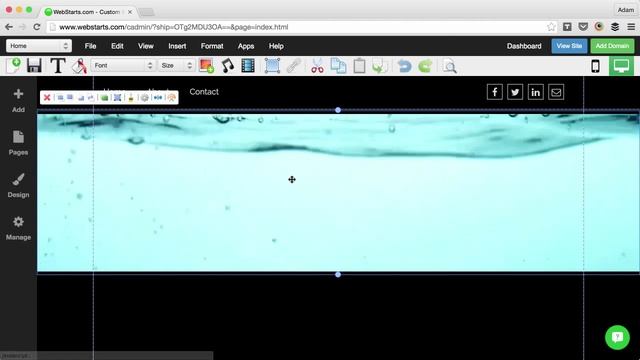640x360 pixels.
Task: Click the Add Domain button
Action: [612, 46]
